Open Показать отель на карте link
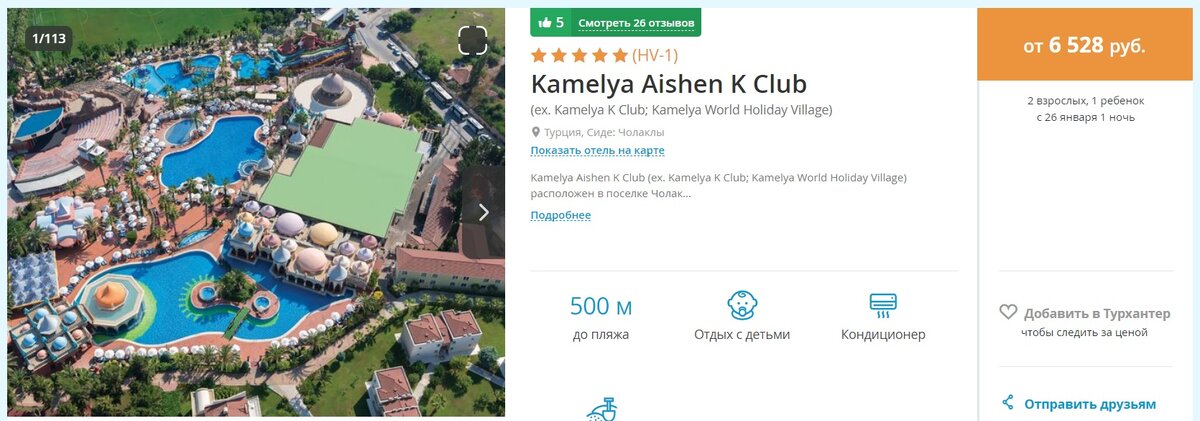The height and width of the screenshot is (421, 1200). [x=597, y=151]
